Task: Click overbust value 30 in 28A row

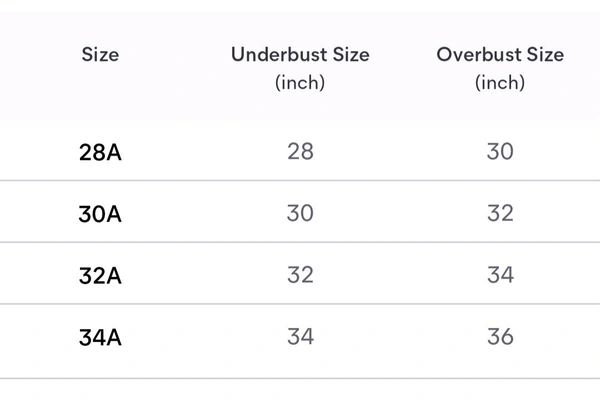Action: (x=500, y=151)
